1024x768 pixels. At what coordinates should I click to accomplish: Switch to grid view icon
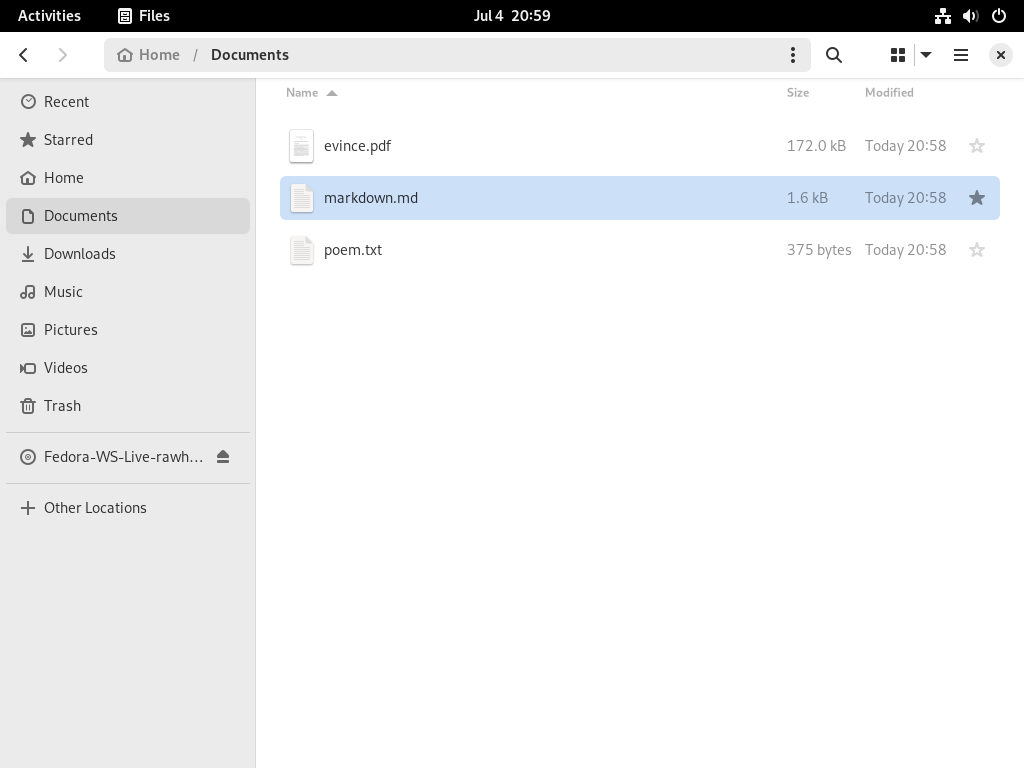(898, 55)
